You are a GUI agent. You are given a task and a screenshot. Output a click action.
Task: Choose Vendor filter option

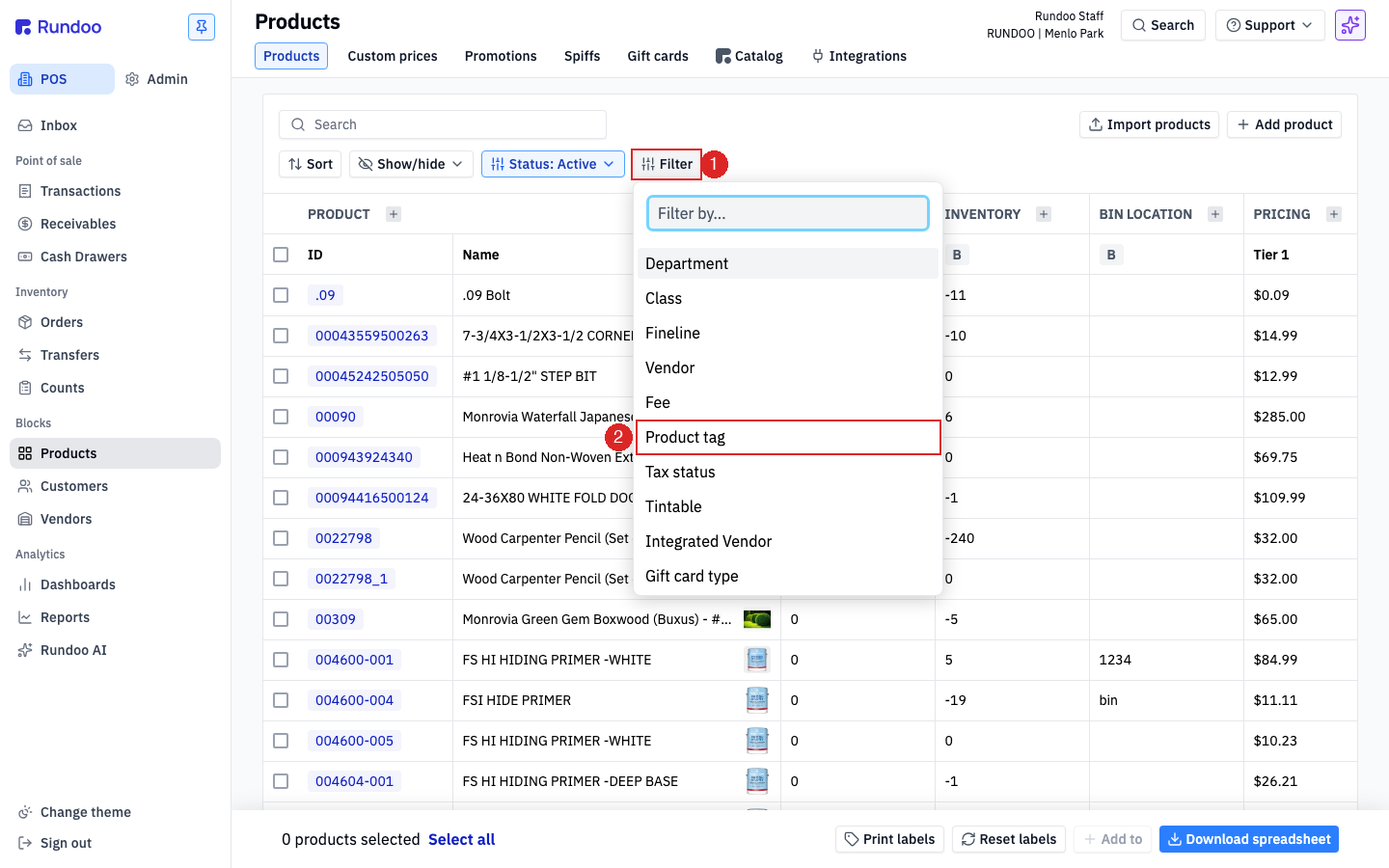pyautogui.click(x=788, y=367)
